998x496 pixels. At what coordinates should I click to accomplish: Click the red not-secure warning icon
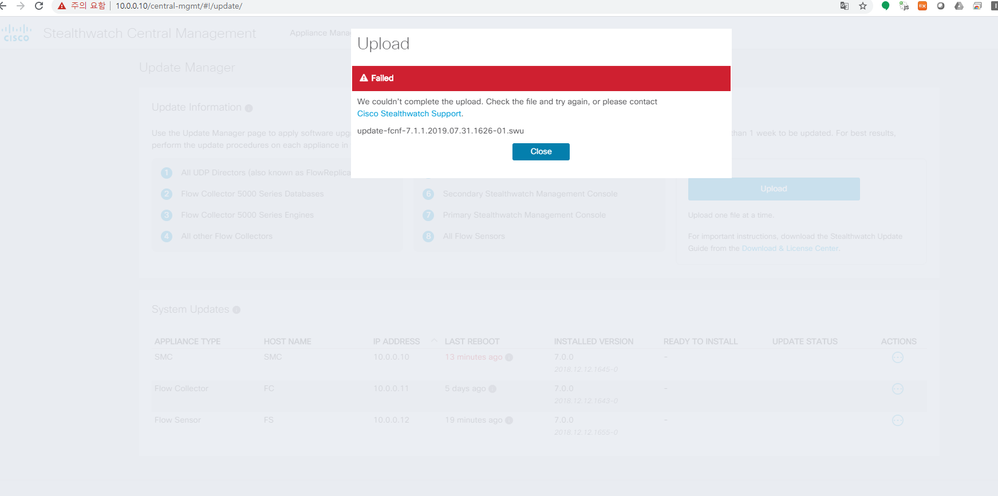pos(62,6)
